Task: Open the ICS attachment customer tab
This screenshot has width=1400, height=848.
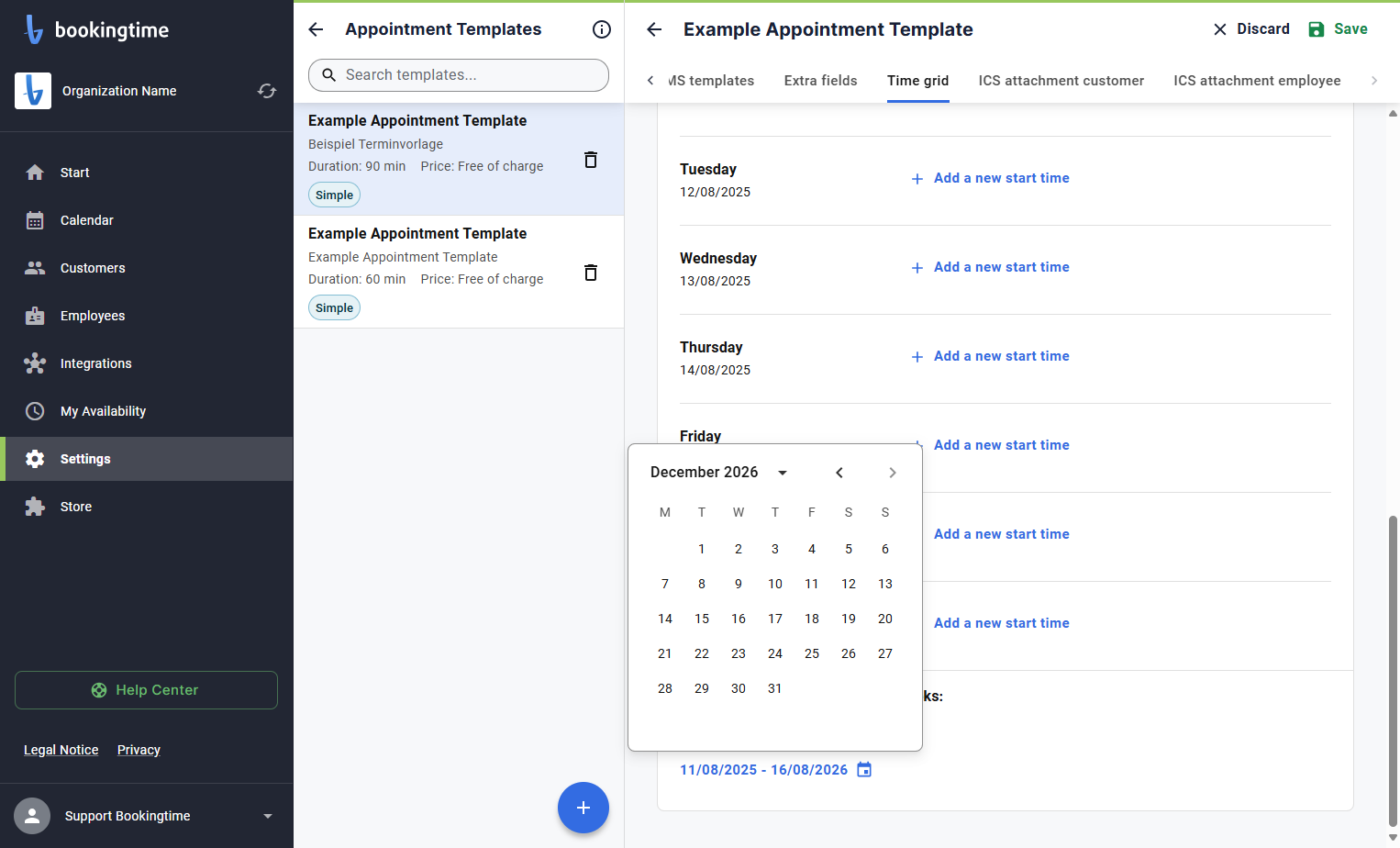Action: 1061,81
